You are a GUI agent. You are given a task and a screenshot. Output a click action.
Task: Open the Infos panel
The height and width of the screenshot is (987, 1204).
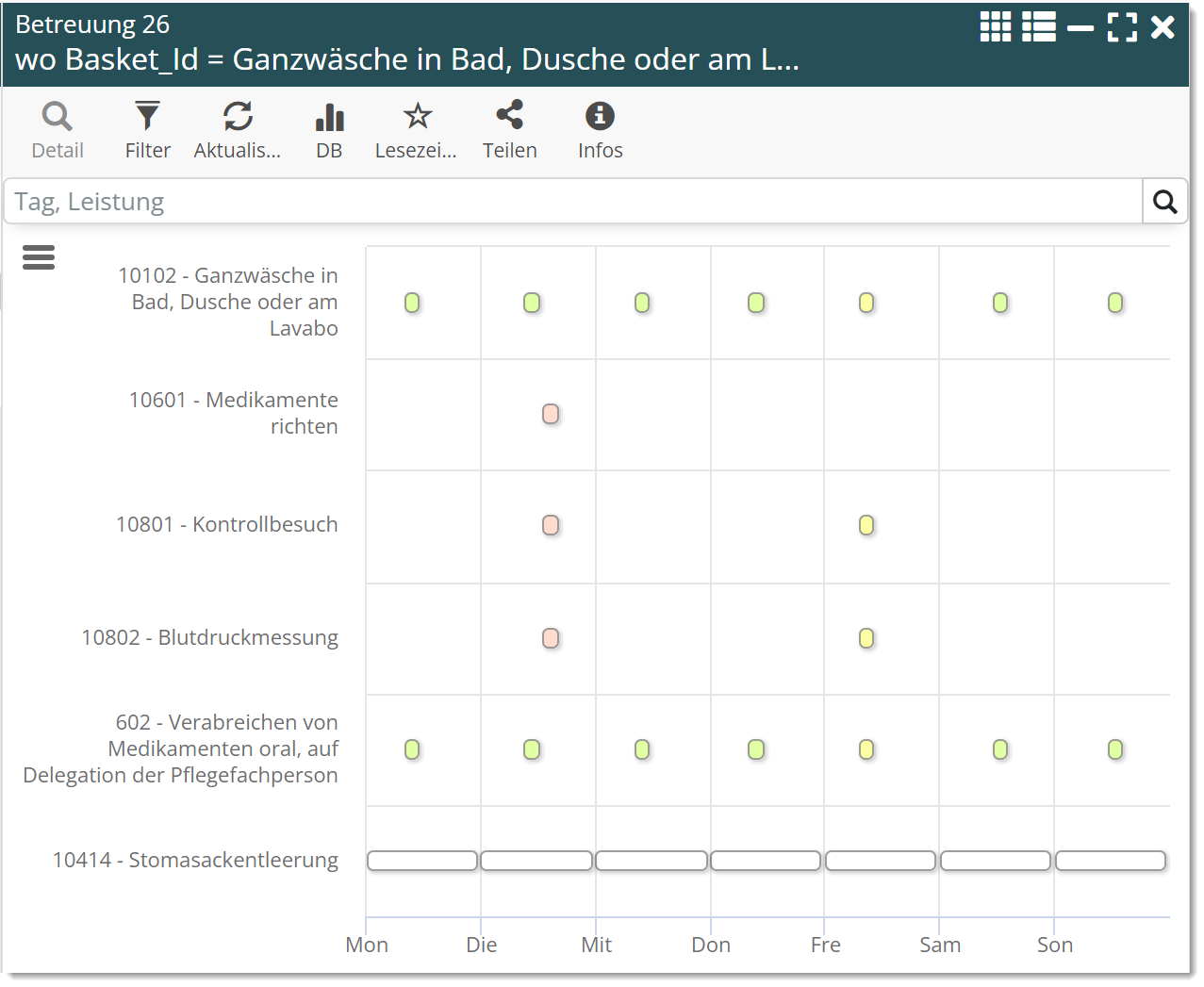[x=600, y=130]
